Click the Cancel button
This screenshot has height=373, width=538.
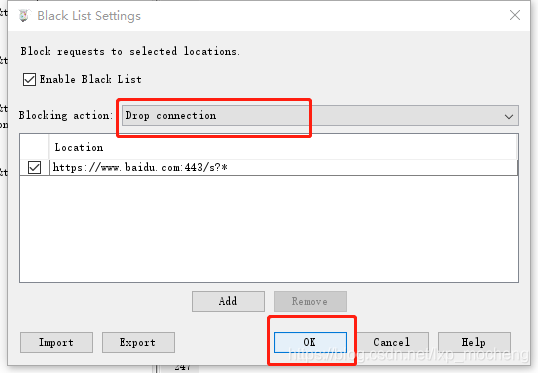click(x=392, y=342)
